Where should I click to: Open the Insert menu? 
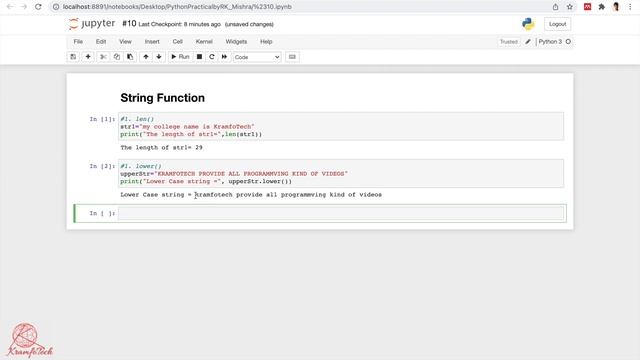tap(152, 42)
